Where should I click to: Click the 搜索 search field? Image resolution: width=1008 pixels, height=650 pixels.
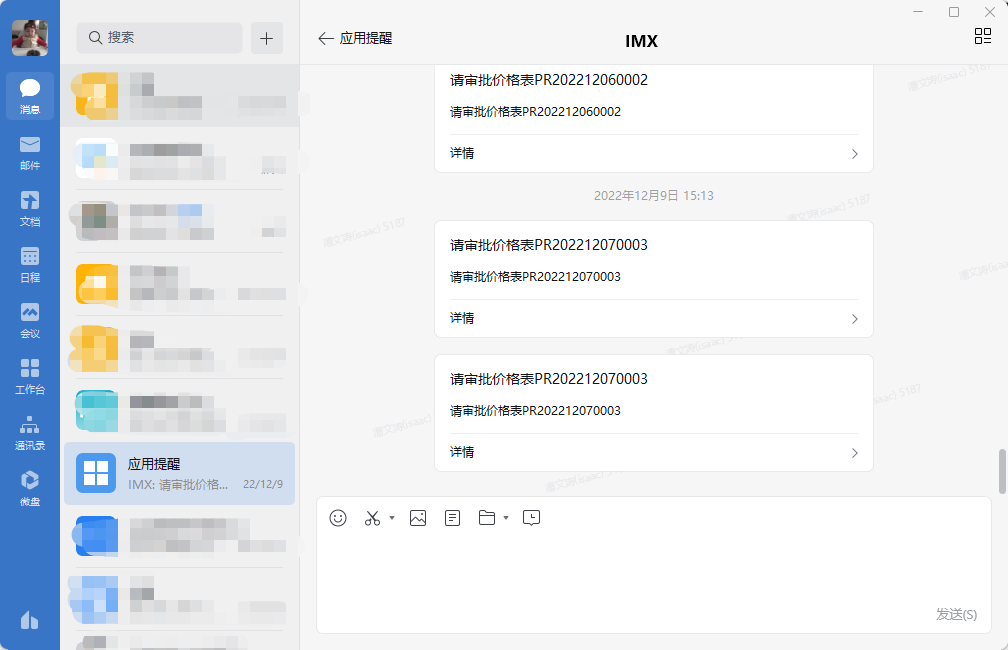(x=160, y=38)
